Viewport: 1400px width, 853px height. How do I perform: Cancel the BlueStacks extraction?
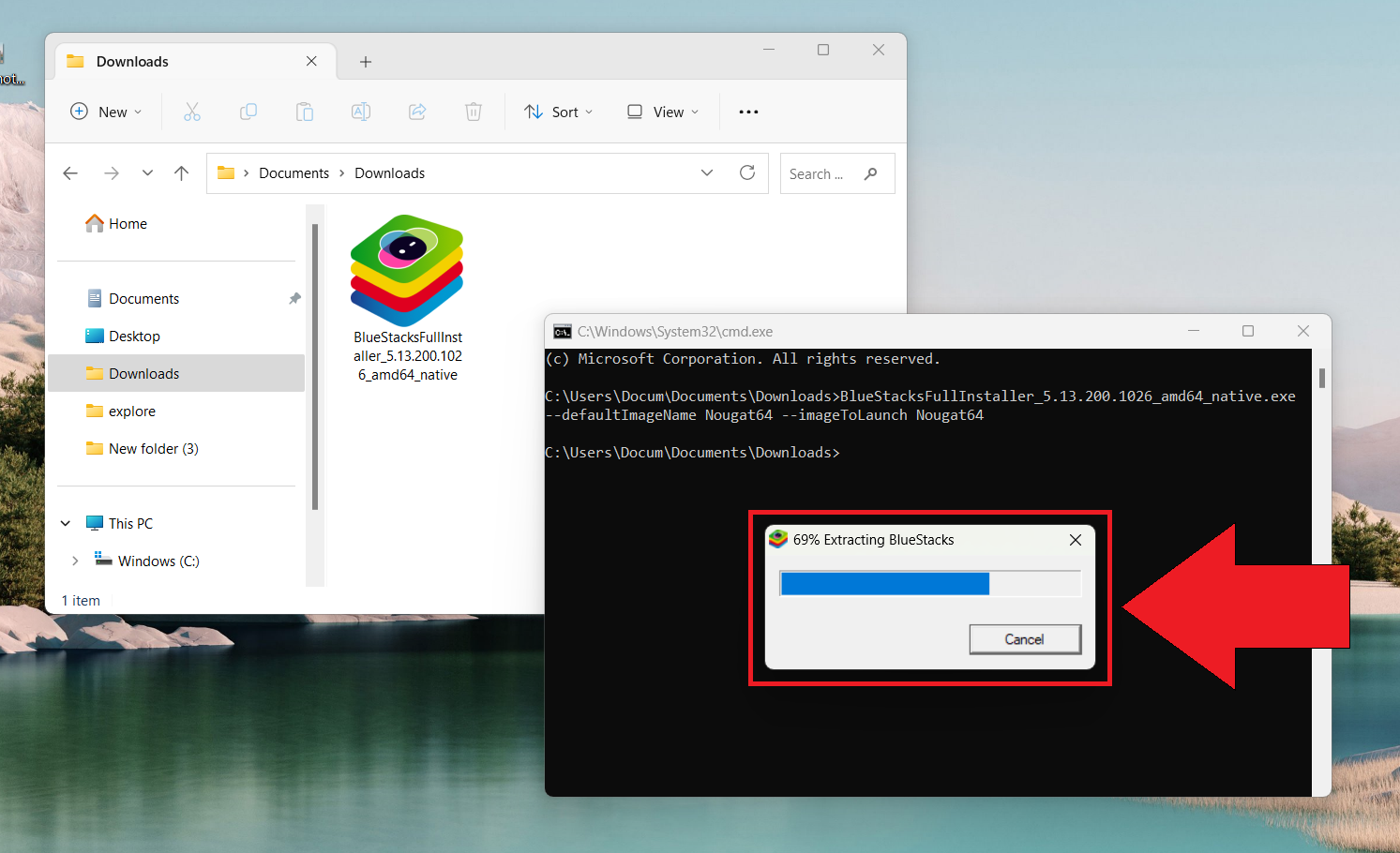1025,638
